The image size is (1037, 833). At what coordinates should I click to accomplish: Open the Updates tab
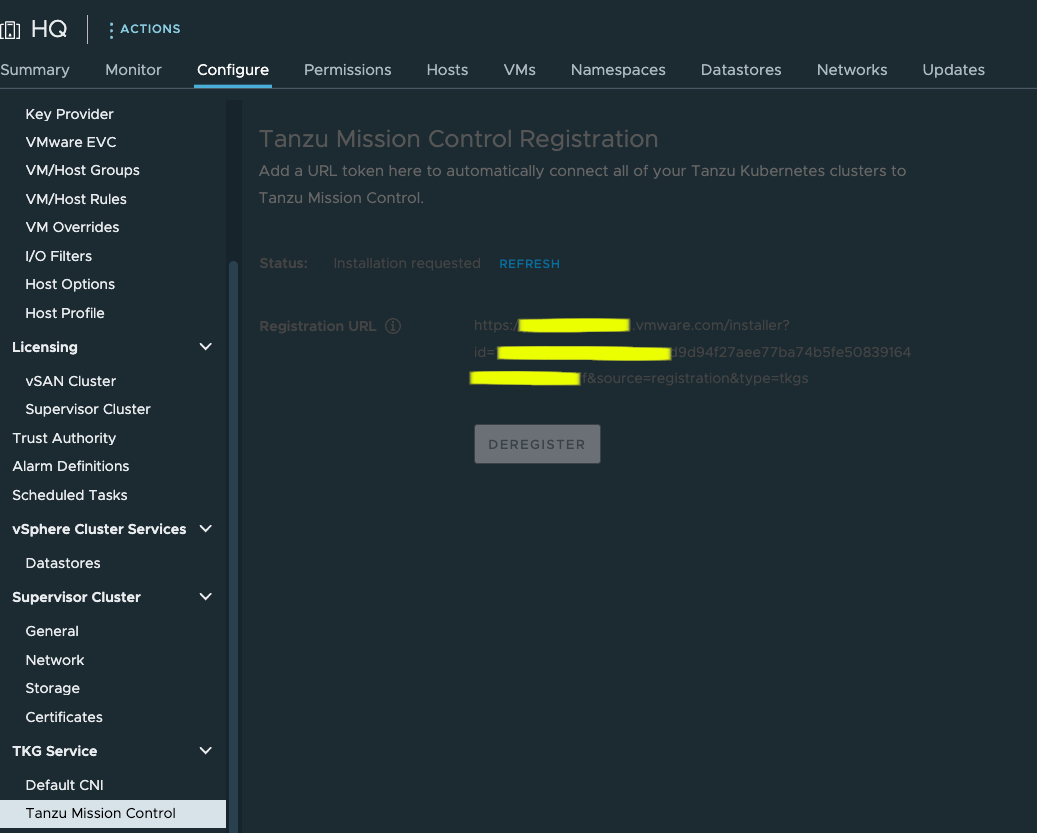[953, 70]
